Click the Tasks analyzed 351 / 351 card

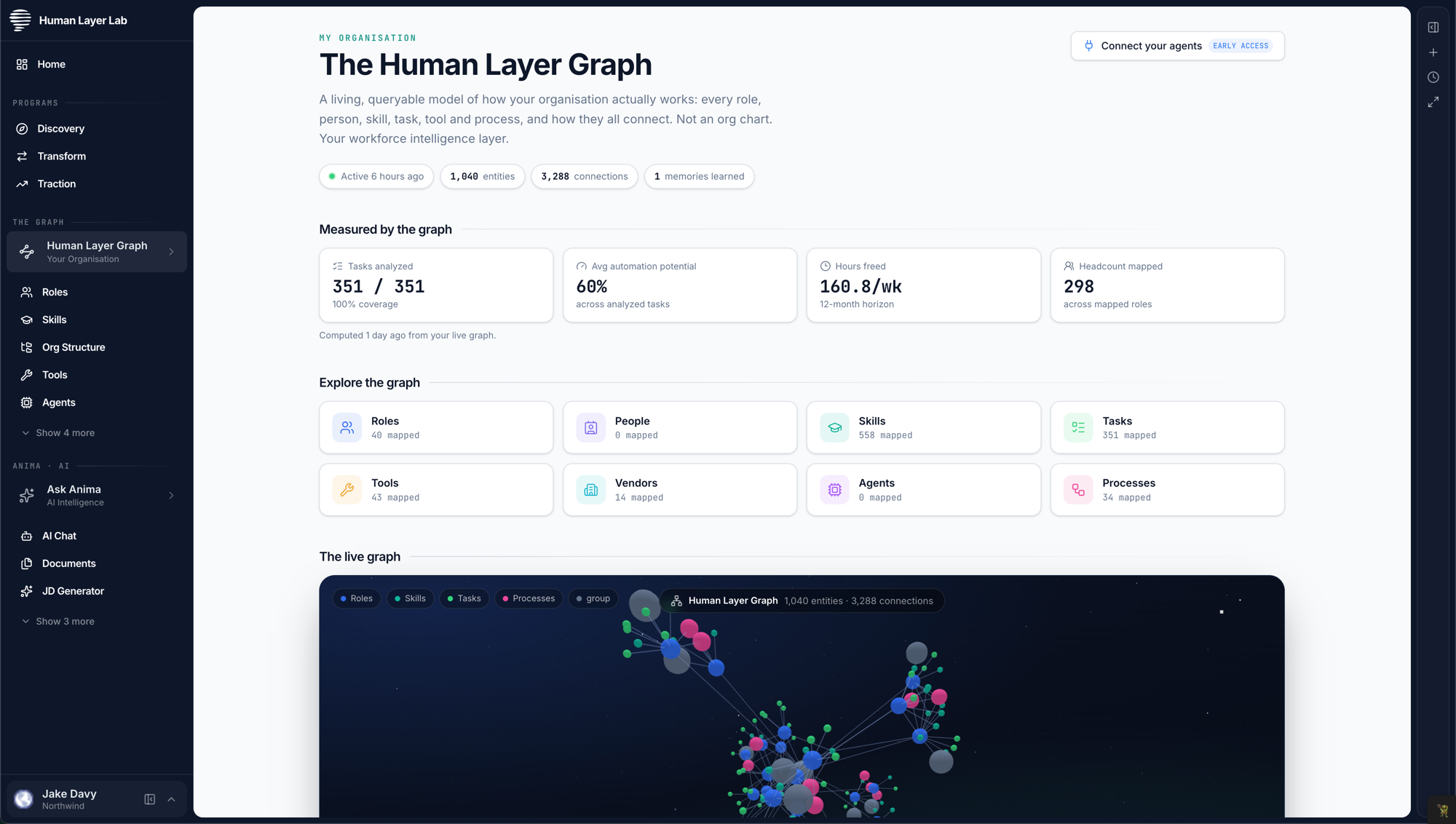tap(436, 285)
